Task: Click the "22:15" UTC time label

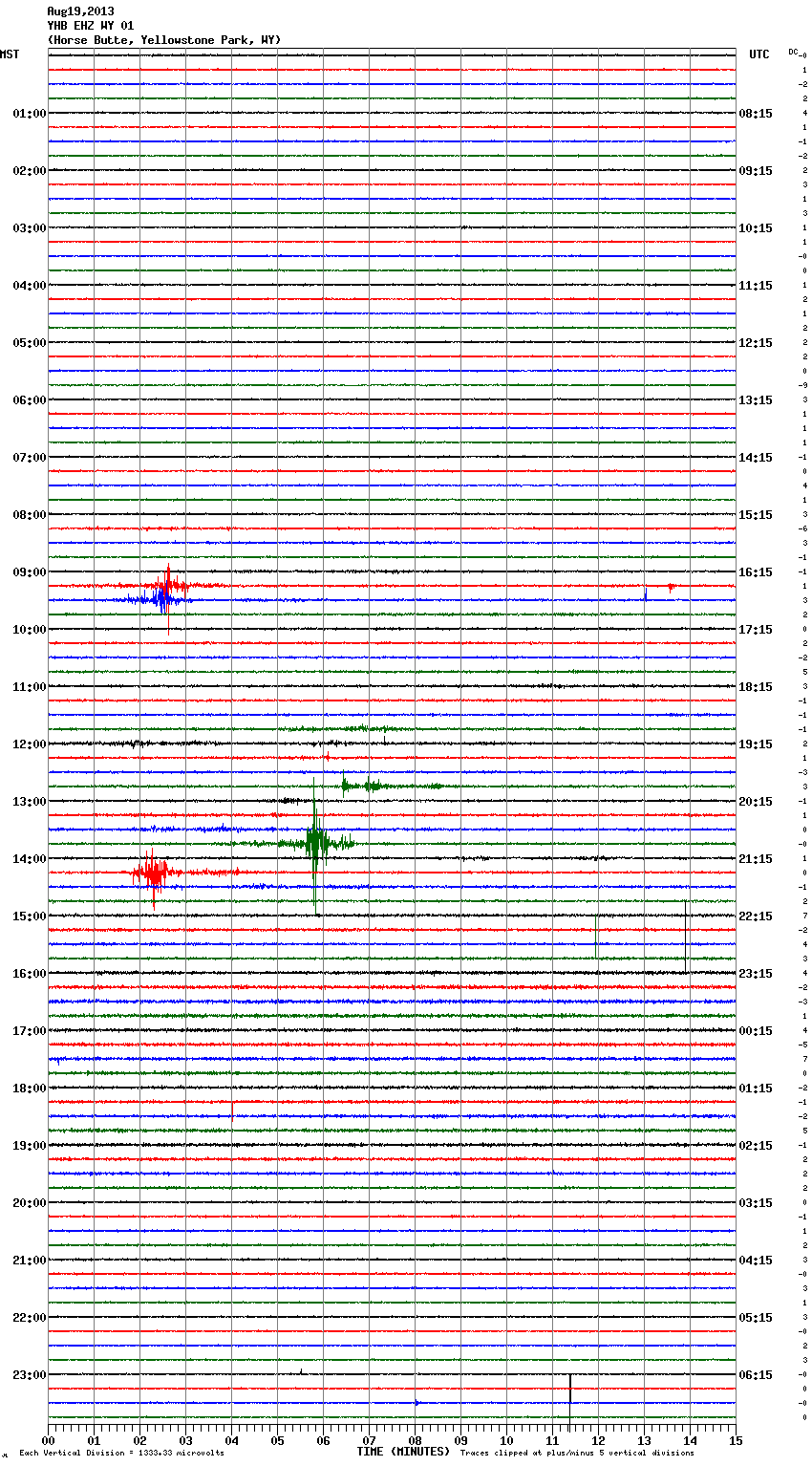Action: pyautogui.click(x=756, y=916)
